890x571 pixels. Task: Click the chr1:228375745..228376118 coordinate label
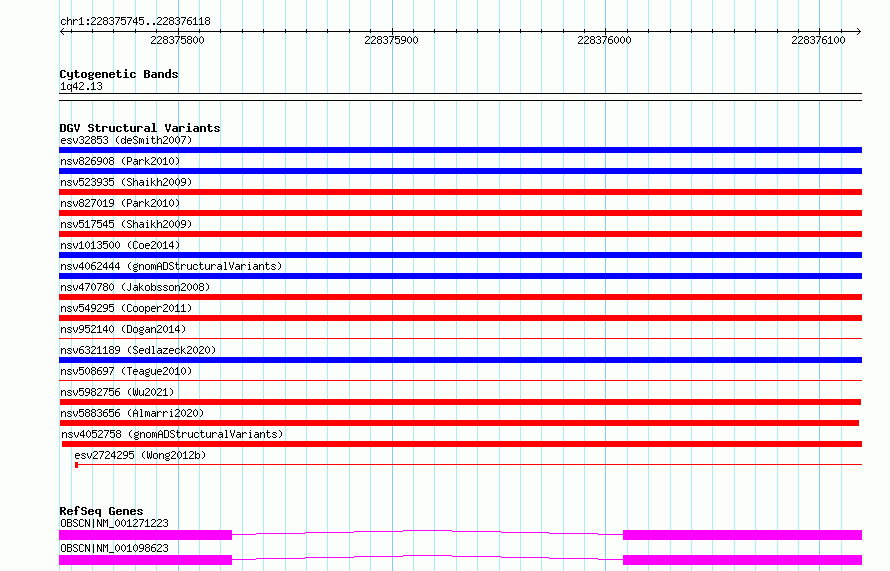tap(135, 21)
